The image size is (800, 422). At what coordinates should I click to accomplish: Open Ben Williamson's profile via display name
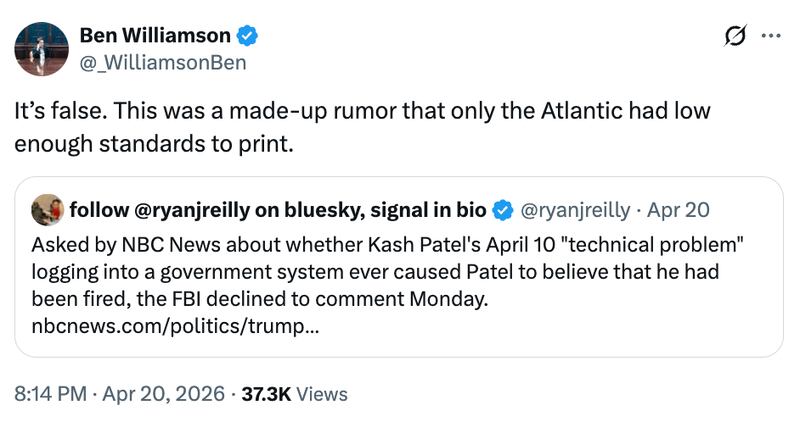pos(157,37)
